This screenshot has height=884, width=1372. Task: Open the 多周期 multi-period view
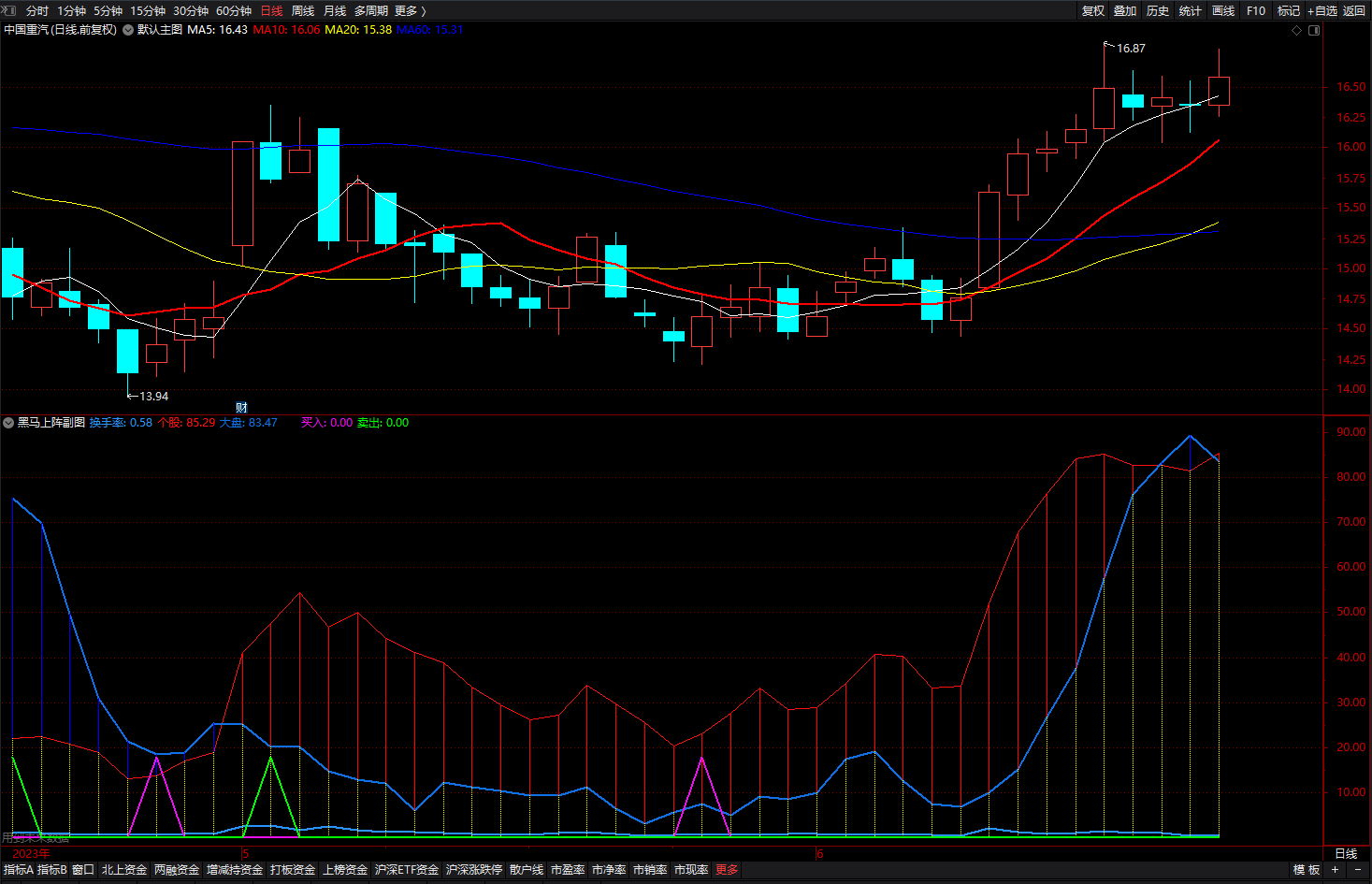pyautogui.click(x=371, y=10)
